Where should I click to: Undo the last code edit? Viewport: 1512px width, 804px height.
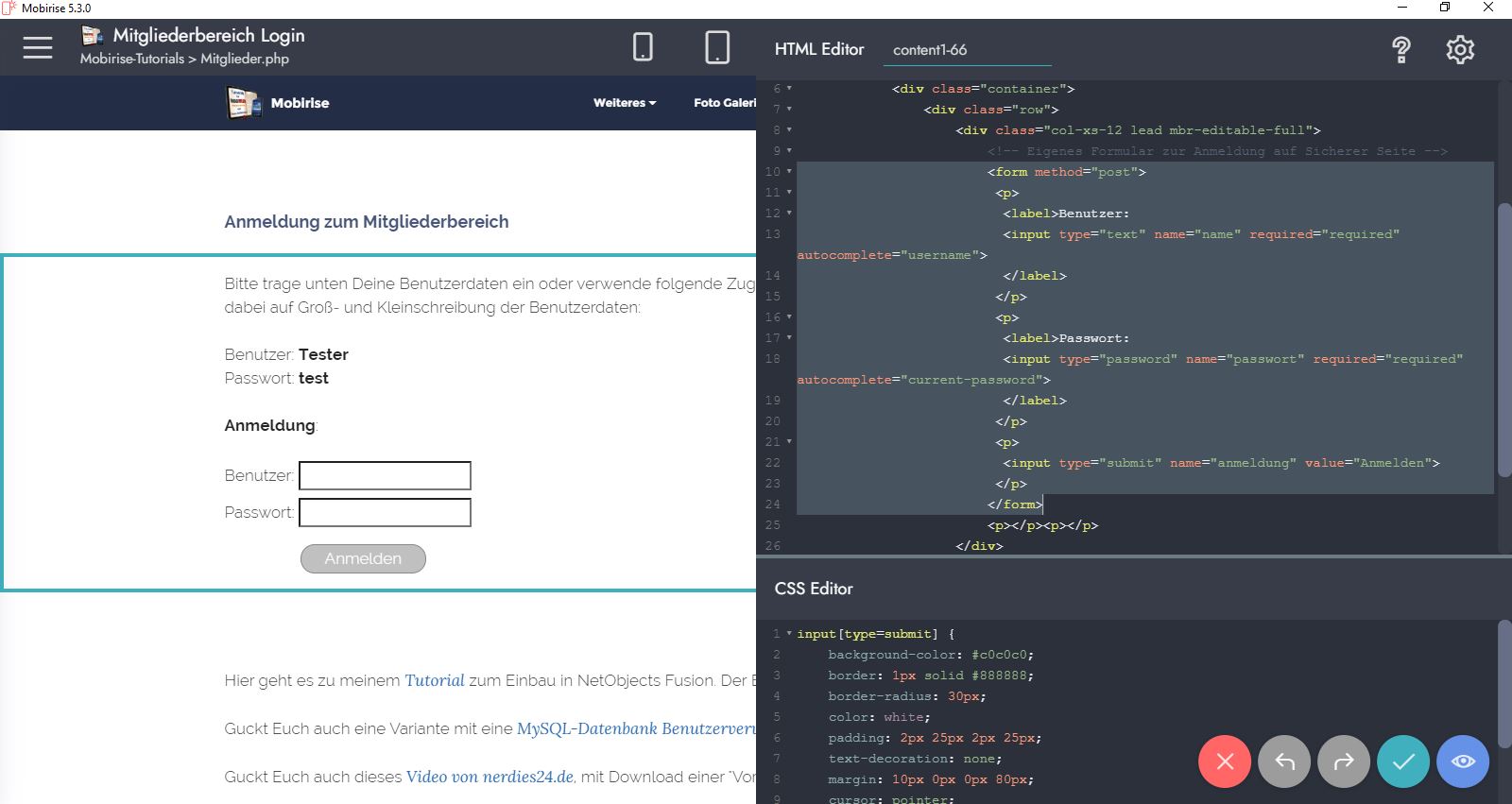point(1284,761)
